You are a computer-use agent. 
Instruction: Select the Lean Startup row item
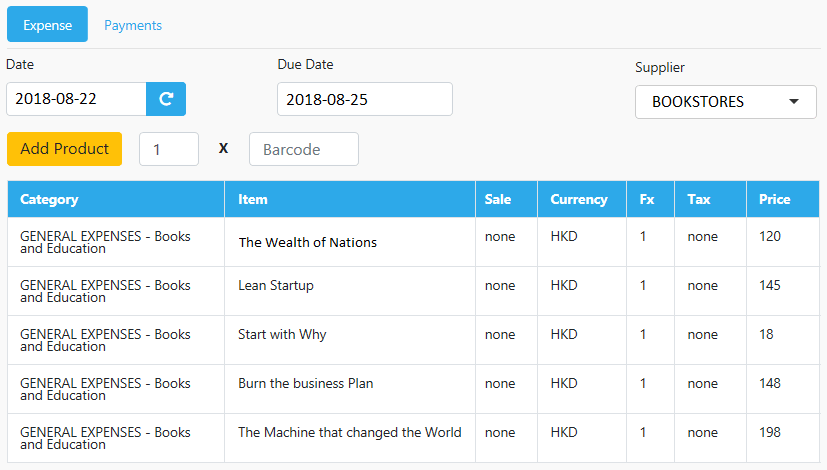tap(276, 285)
